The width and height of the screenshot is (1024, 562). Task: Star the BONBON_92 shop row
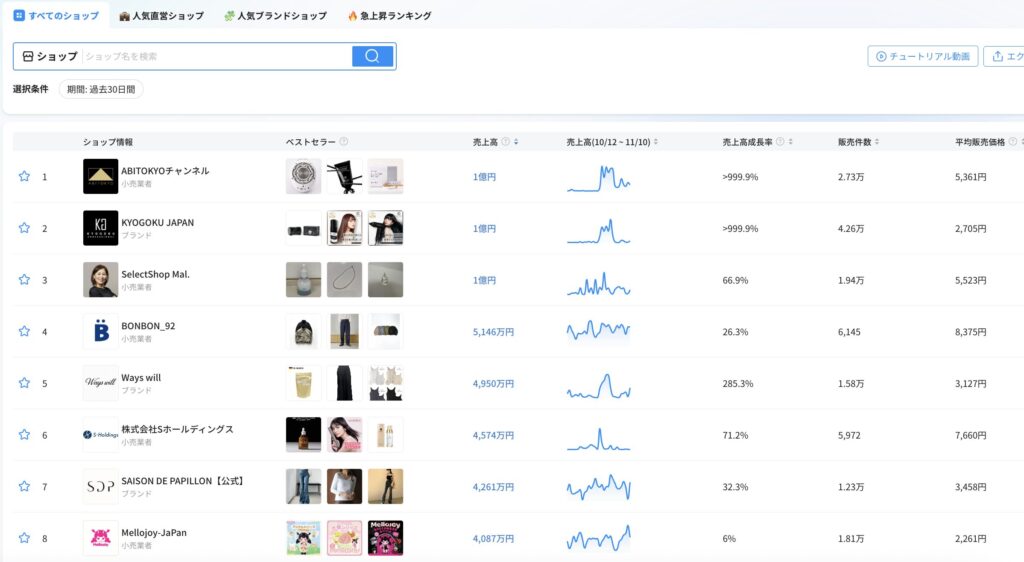coord(24,331)
